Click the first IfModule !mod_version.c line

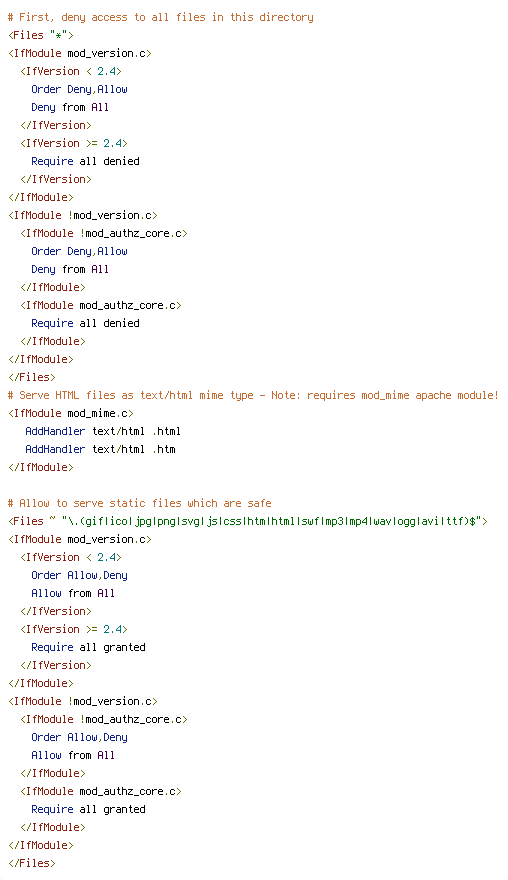(83, 215)
